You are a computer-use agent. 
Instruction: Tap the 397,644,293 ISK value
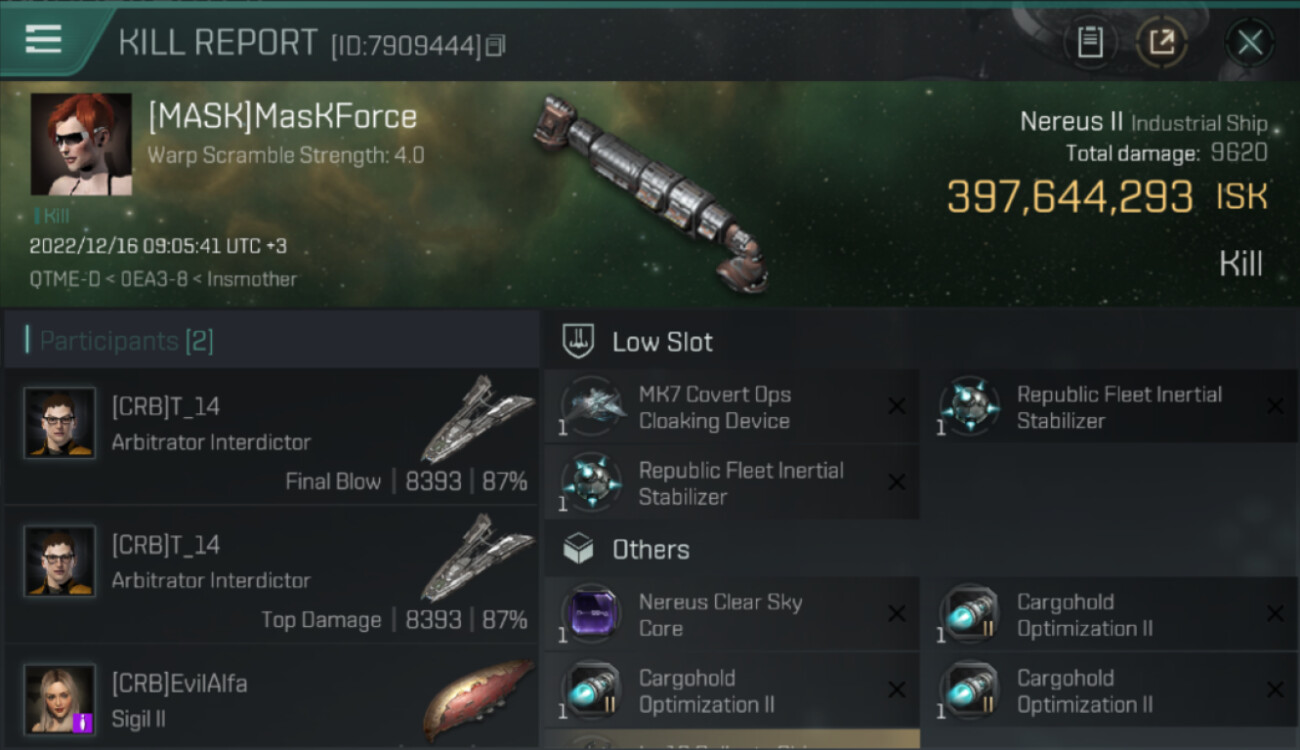pyautogui.click(x=1070, y=197)
